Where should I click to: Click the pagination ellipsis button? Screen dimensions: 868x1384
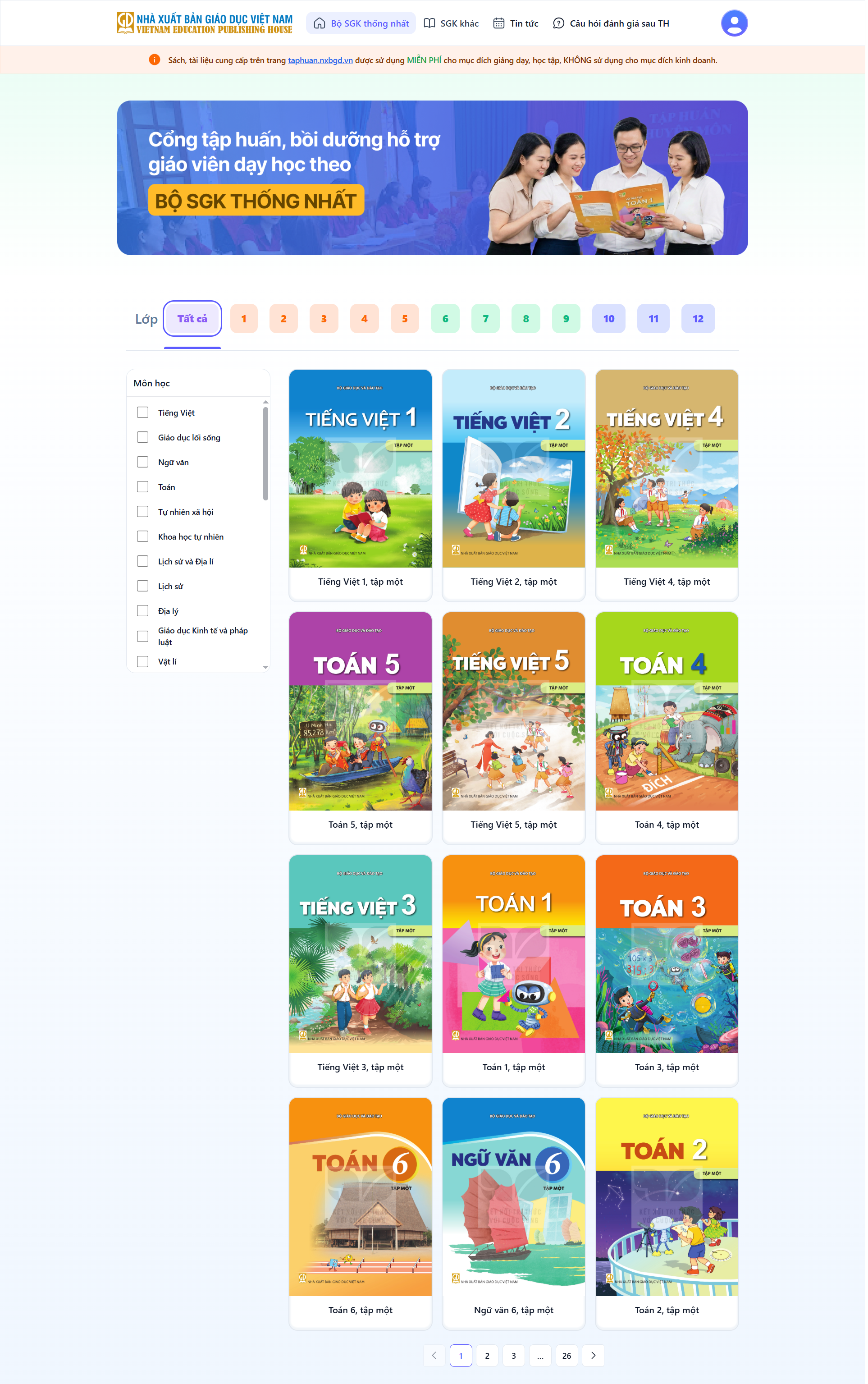coord(540,1355)
